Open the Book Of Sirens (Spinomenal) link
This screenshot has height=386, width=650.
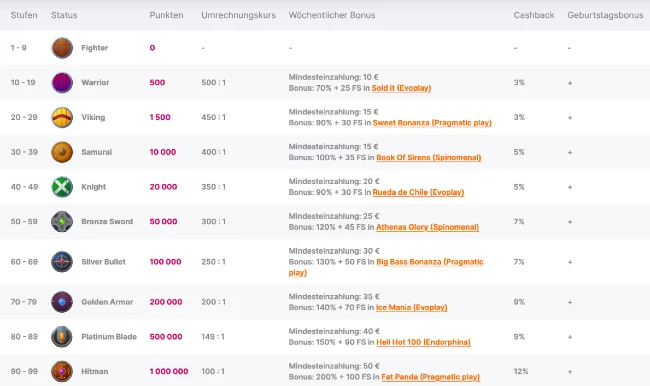(x=429, y=158)
